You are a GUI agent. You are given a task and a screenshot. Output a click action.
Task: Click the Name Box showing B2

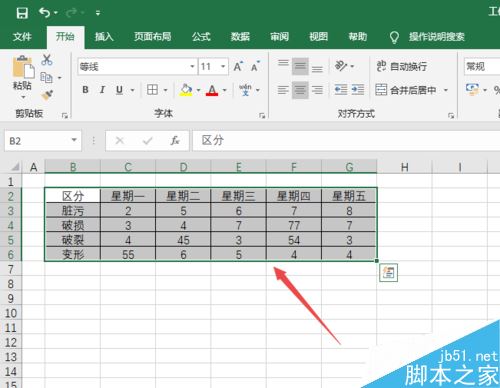pos(37,141)
